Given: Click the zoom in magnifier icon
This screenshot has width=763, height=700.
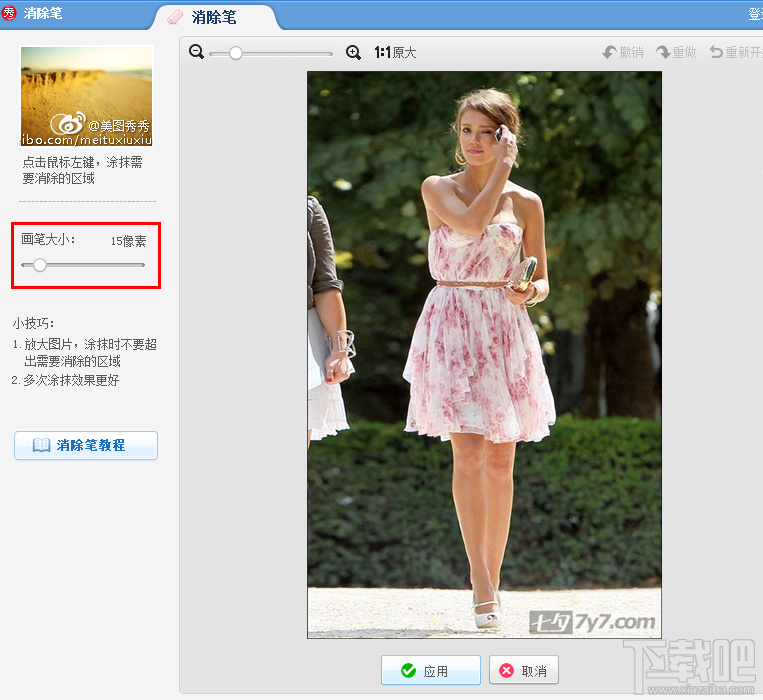Looking at the screenshot, I should coord(353,52).
